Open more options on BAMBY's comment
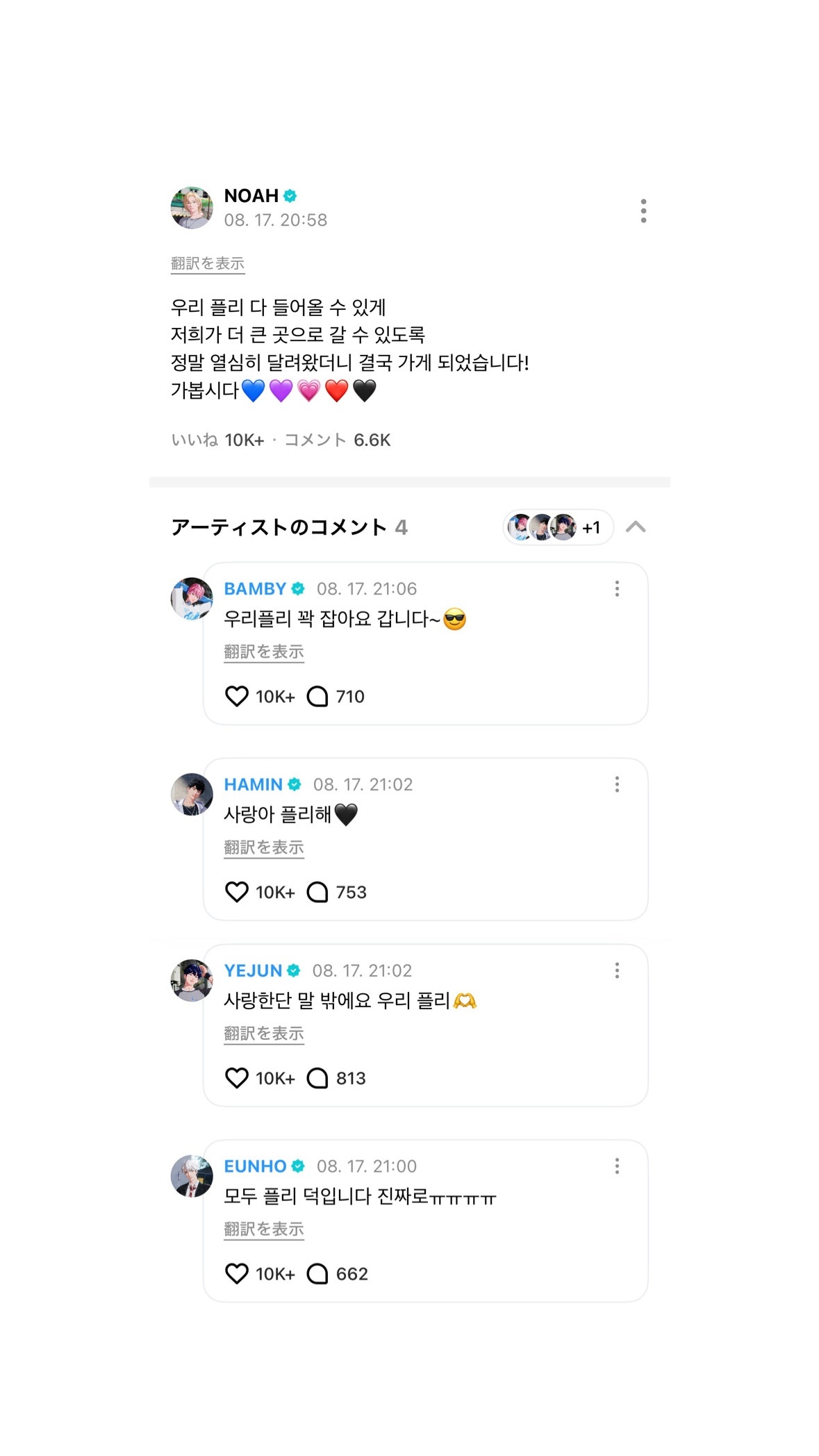 tap(617, 589)
